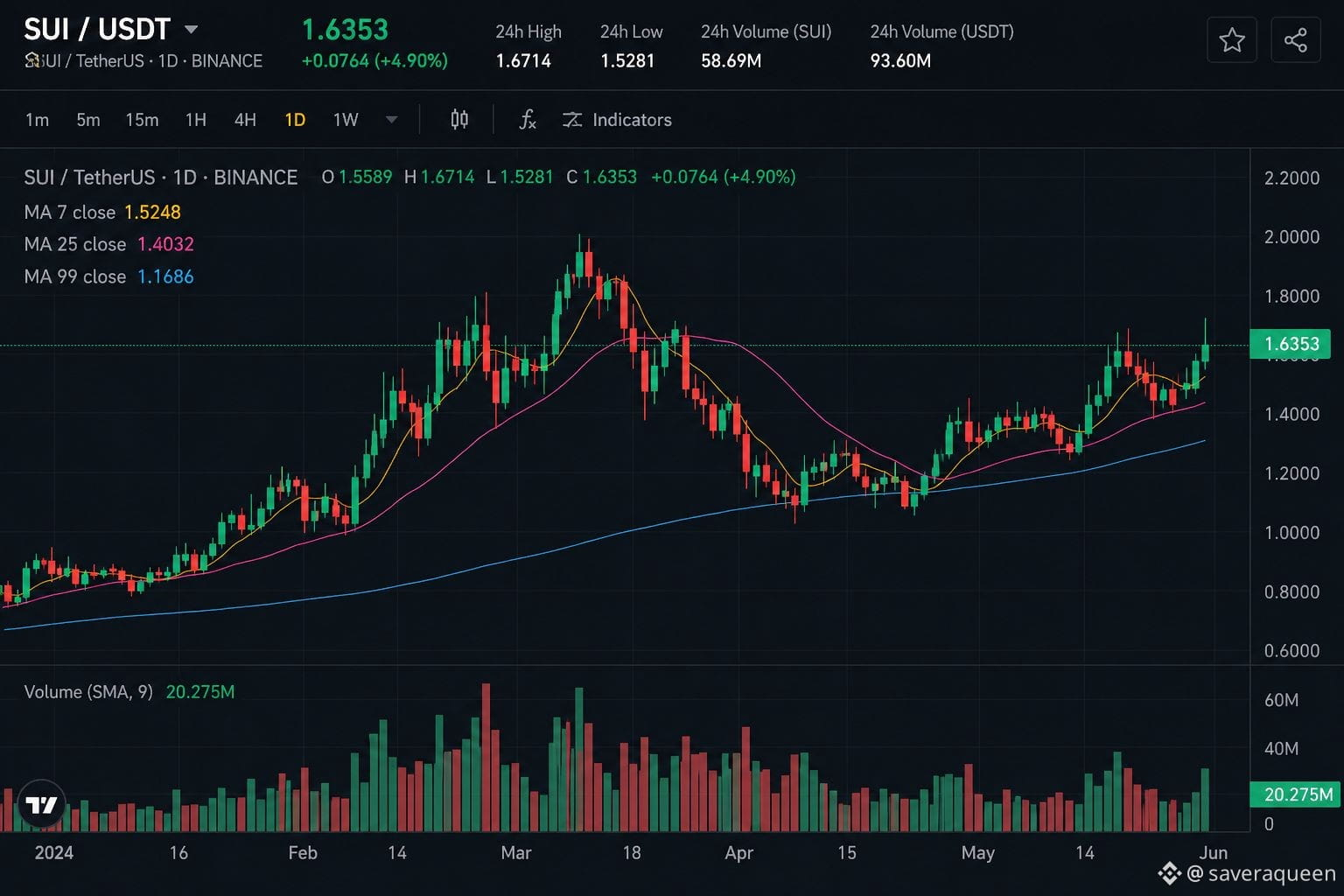This screenshot has height=896, width=1344.
Task: Click the 24h High value 1.6714 in the header
Action: (x=523, y=61)
